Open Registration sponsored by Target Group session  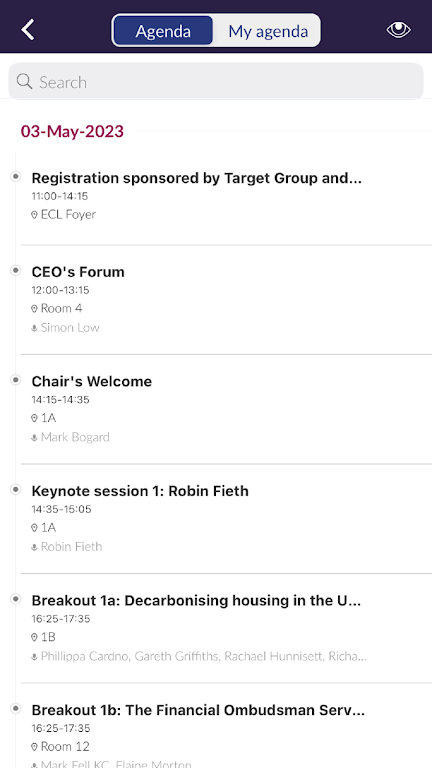tap(226, 197)
